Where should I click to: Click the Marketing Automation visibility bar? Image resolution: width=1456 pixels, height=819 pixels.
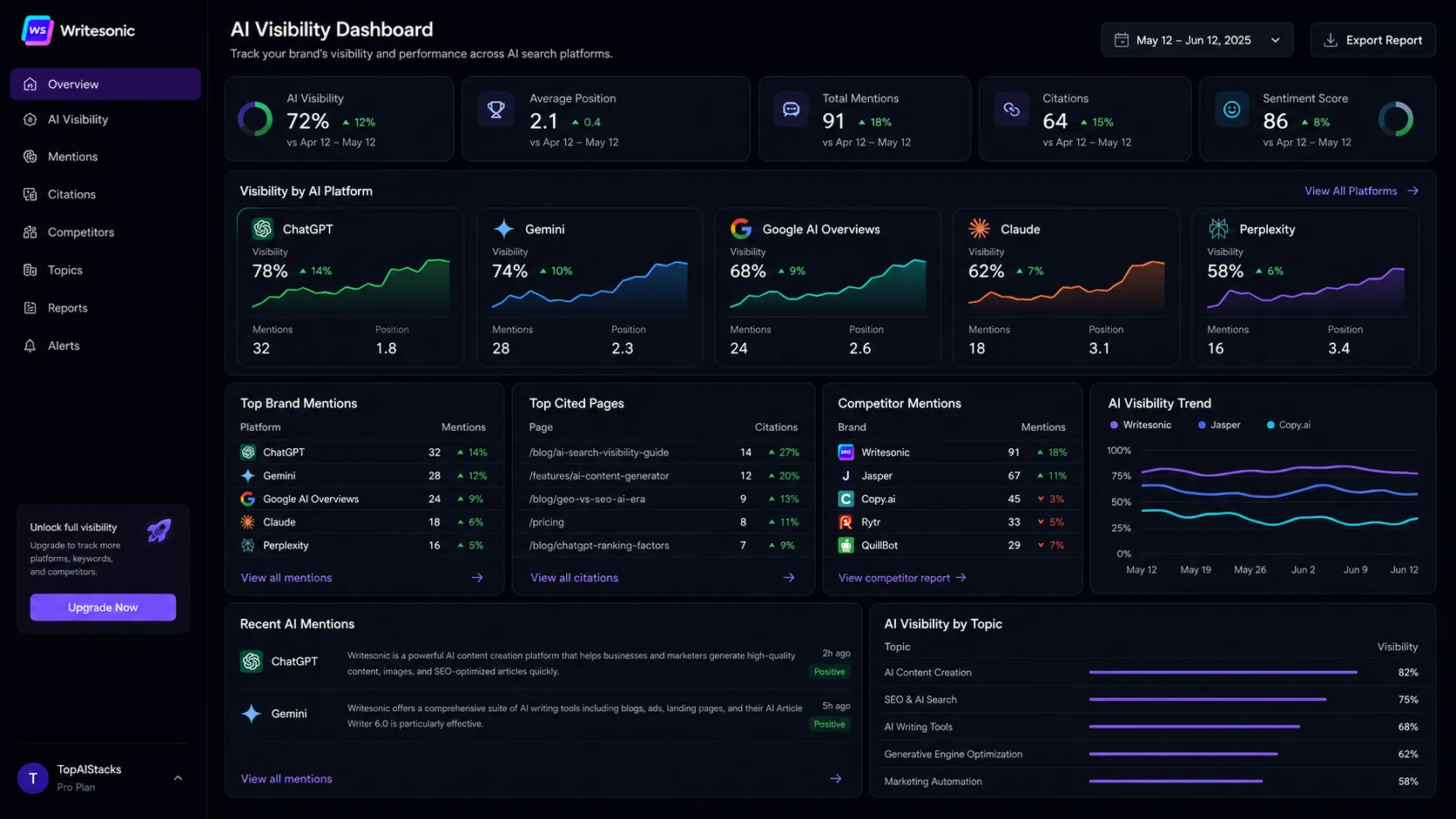click(1176, 782)
